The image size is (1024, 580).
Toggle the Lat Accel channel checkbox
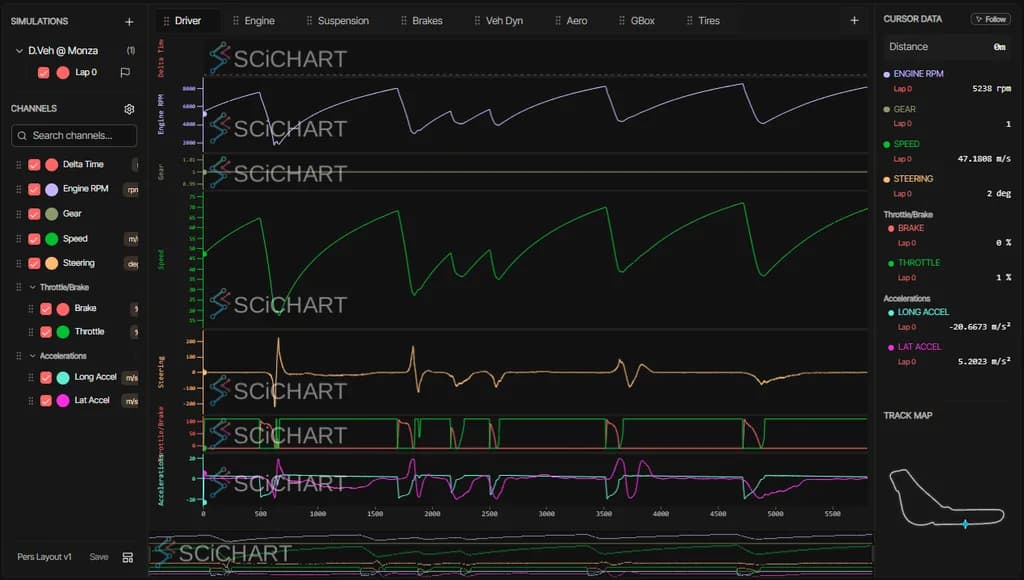46,400
